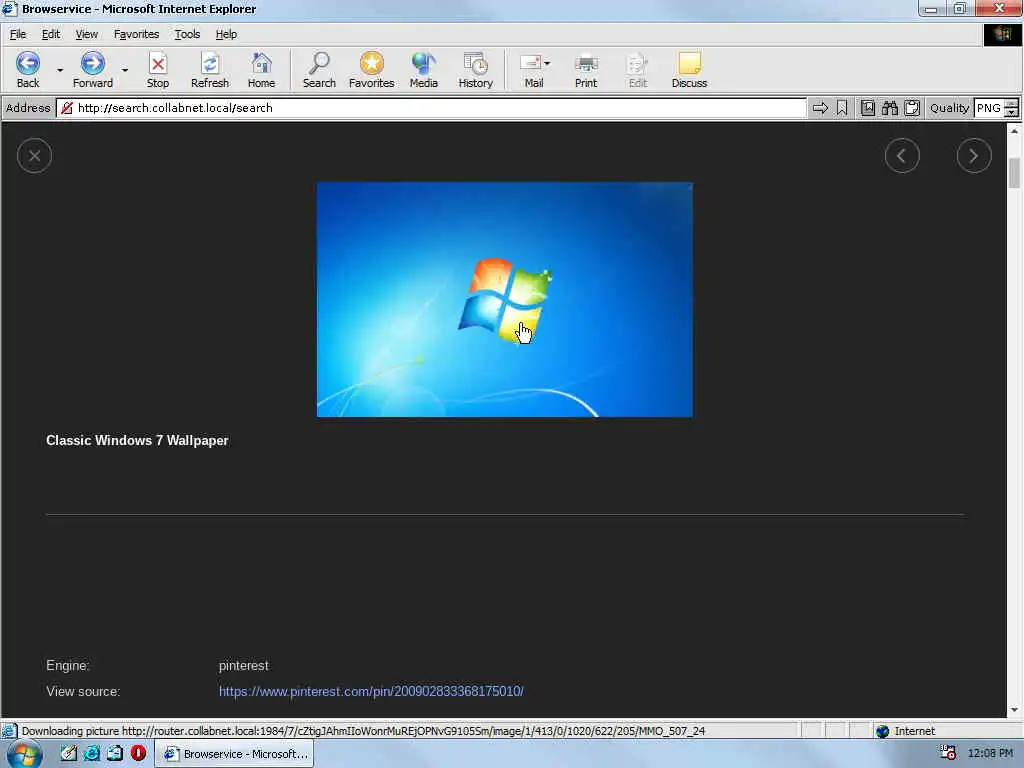Open the Forward history dropdown arrow

click(125, 70)
